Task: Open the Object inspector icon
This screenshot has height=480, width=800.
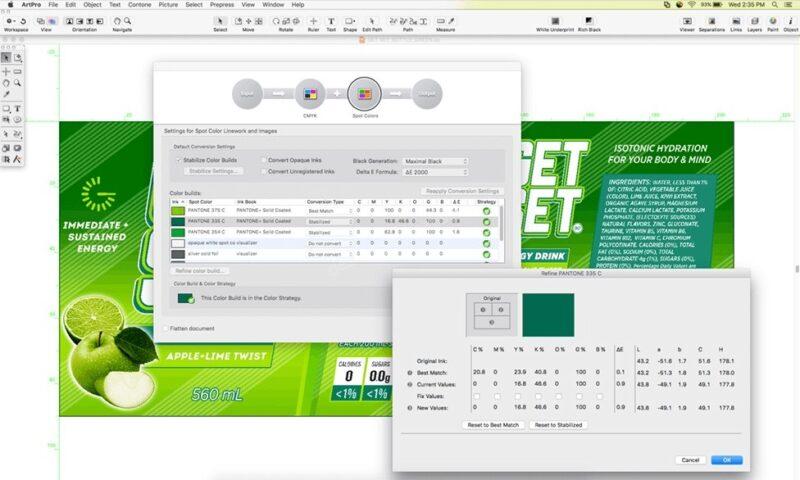Action: 791,21
